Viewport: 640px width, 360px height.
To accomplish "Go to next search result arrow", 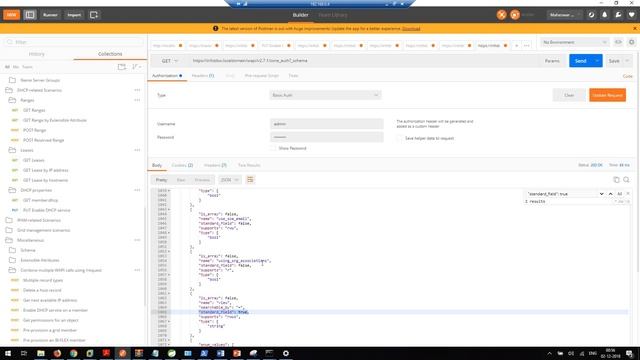I will point(602,194).
